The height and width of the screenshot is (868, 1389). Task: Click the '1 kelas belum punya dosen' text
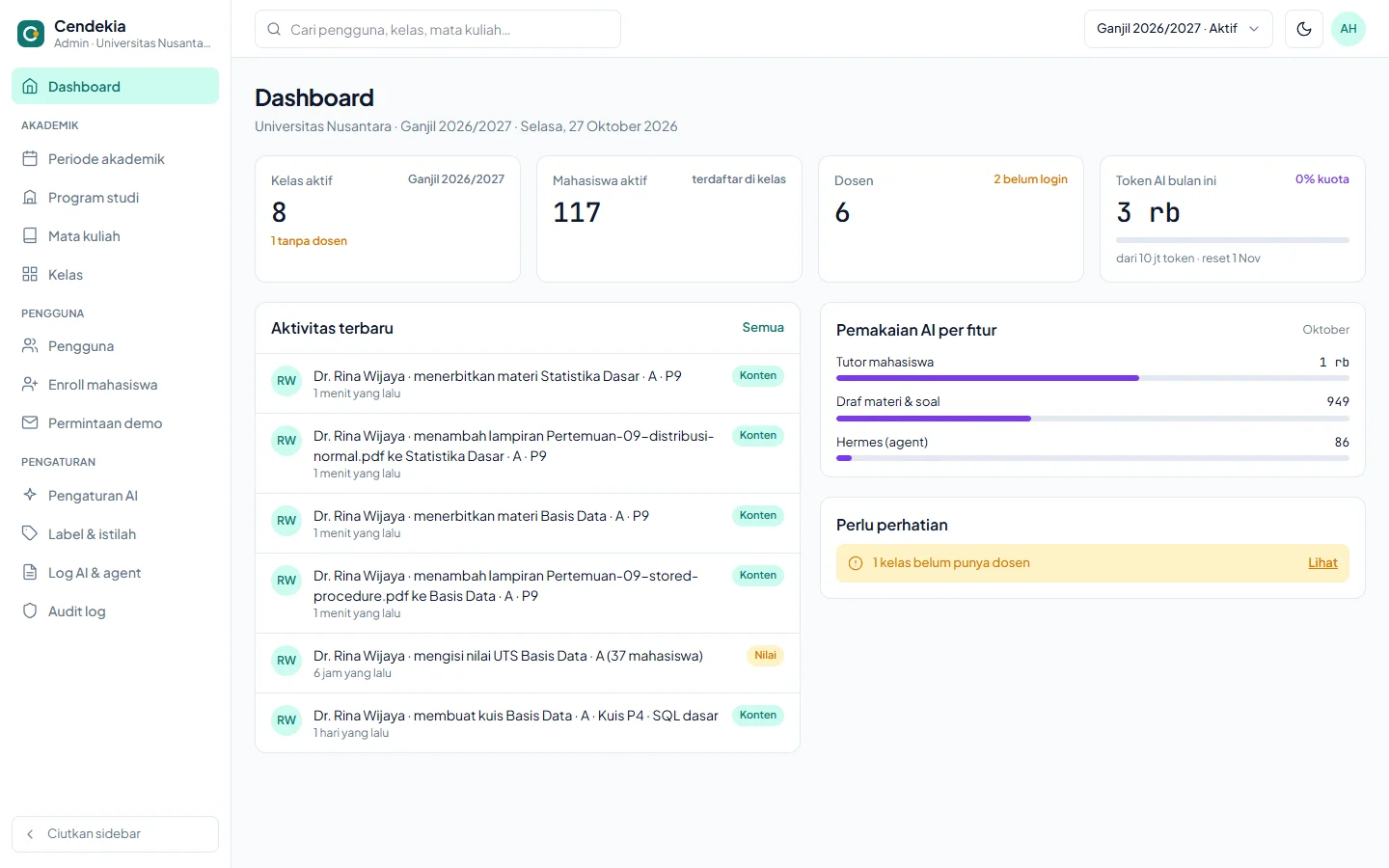click(951, 563)
